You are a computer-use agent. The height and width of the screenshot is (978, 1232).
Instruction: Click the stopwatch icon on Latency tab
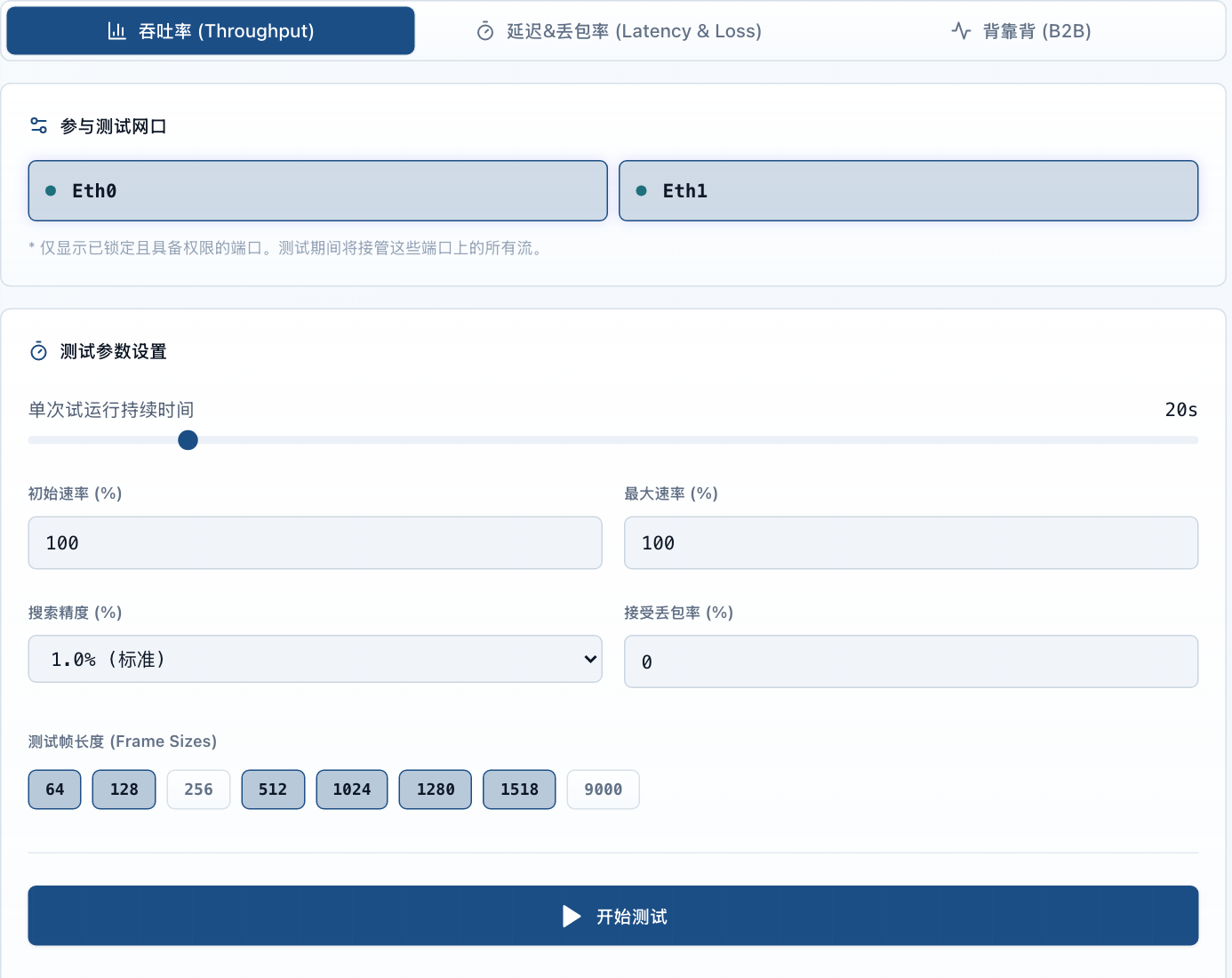coord(485,32)
